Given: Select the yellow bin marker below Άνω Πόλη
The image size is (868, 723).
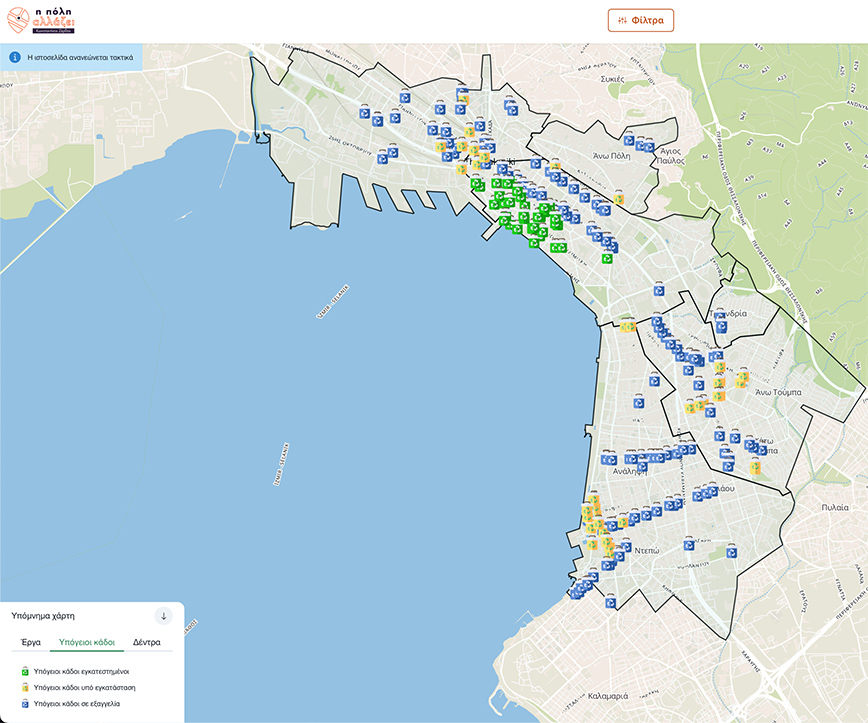Looking at the screenshot, I should point(619,198).
